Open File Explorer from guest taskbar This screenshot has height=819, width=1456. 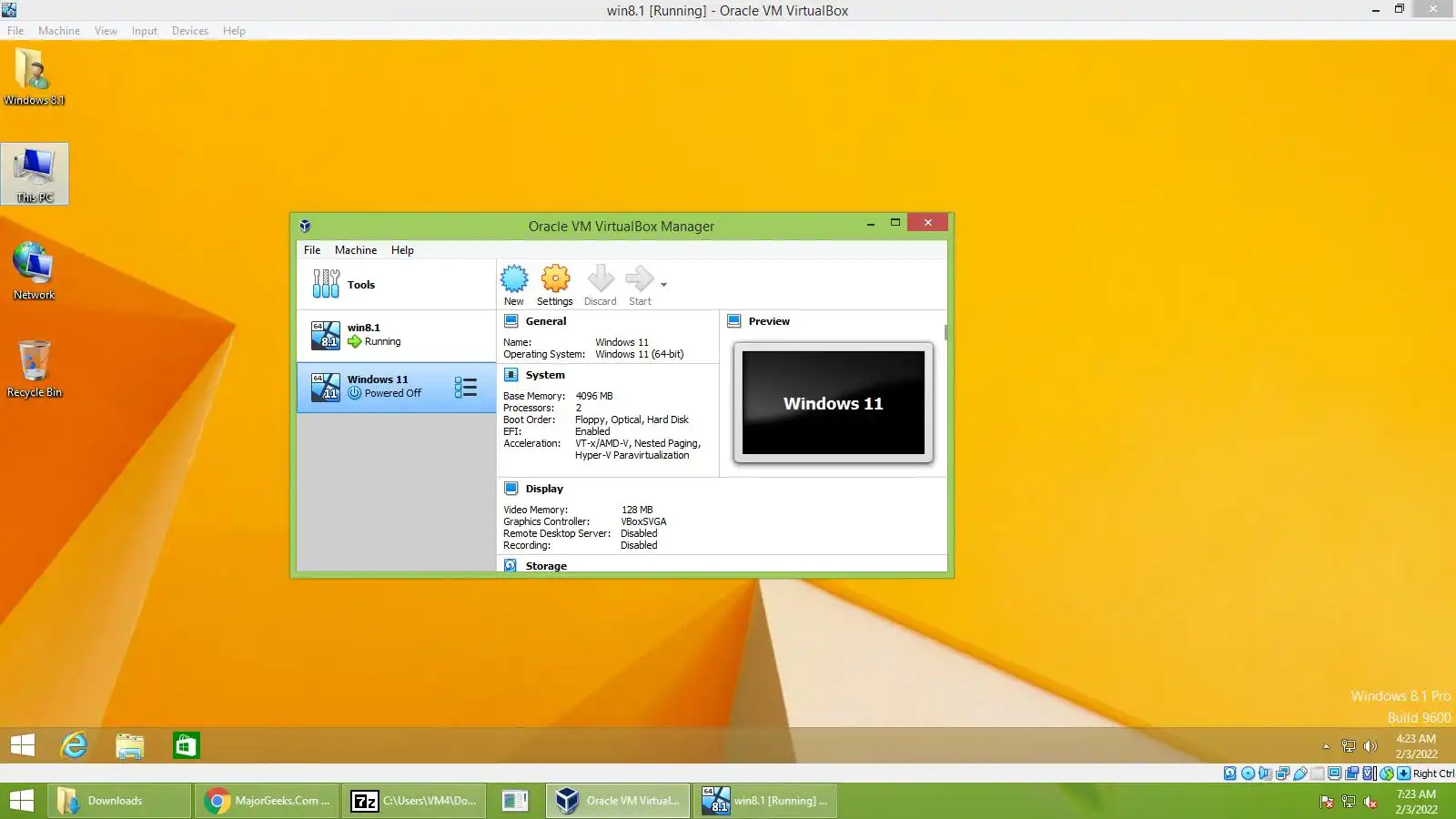point(130,745)
